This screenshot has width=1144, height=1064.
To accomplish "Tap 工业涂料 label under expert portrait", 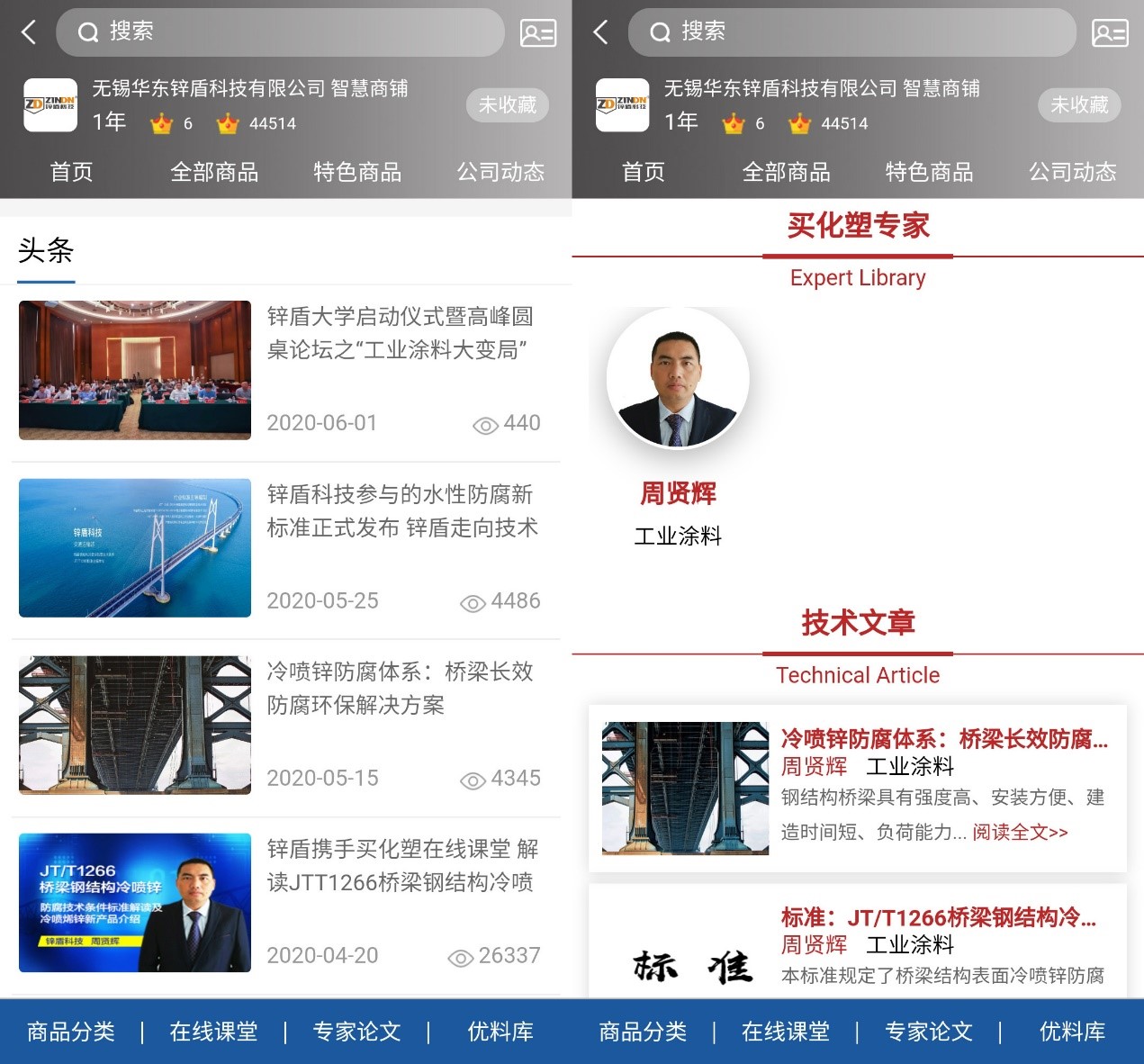I will coord(678,537).
